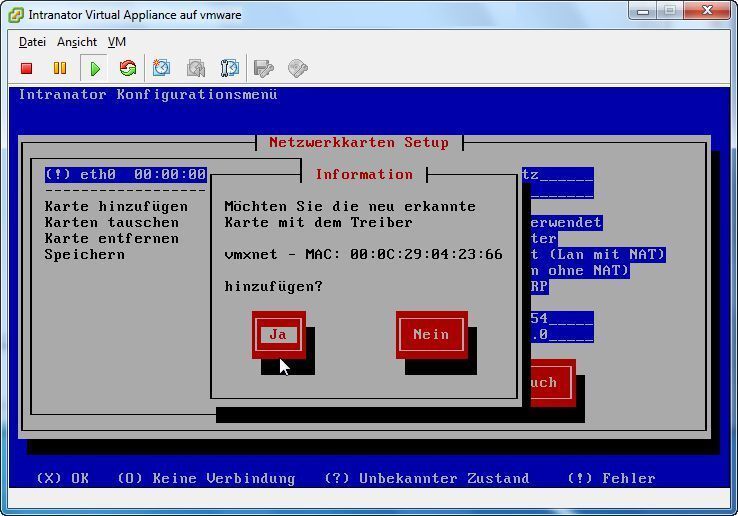Click the MAC address 00:0C:29:04:23:66 text
The image size is (738, 516).
(426, 254)
